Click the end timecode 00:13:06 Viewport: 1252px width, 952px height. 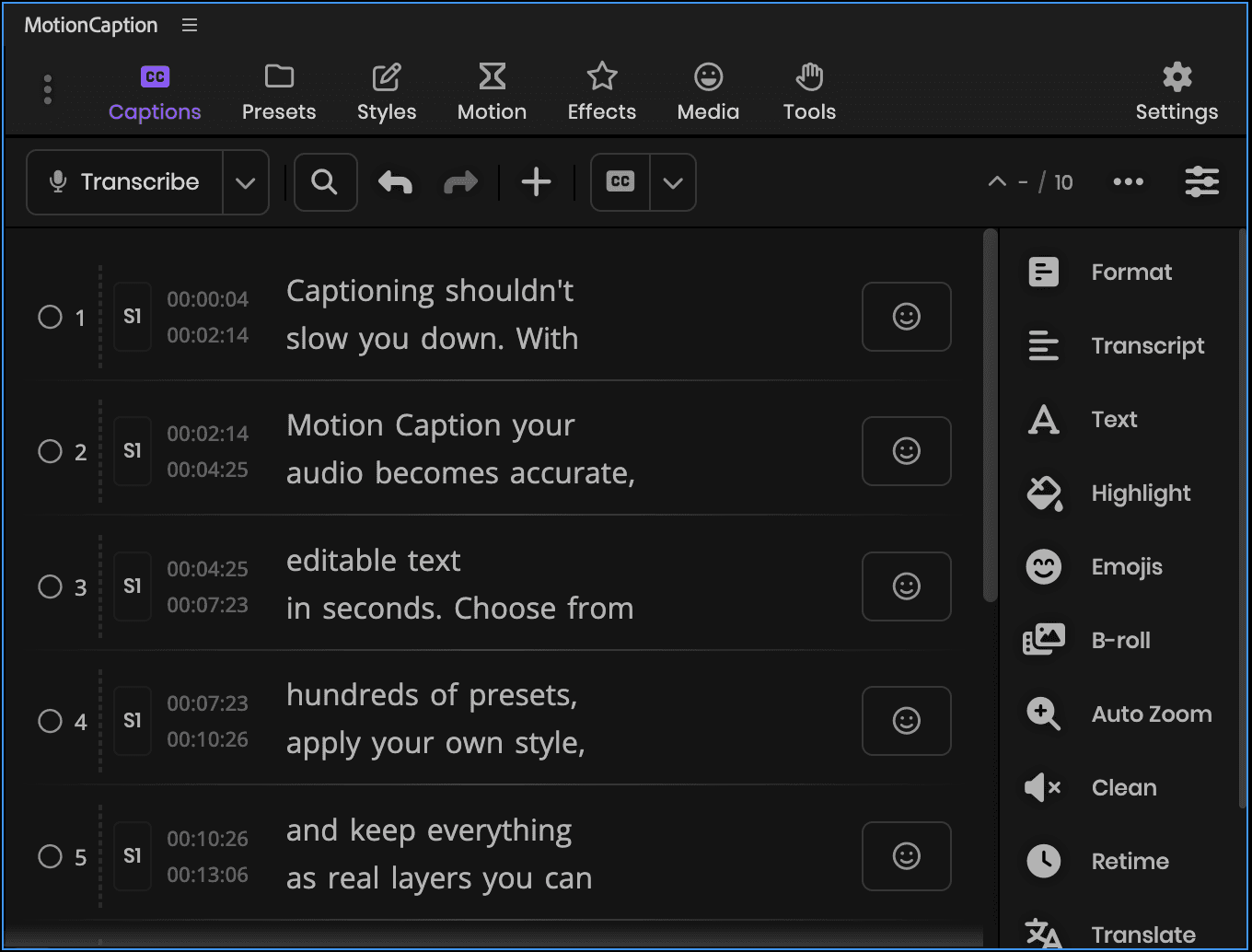[208, 875]
